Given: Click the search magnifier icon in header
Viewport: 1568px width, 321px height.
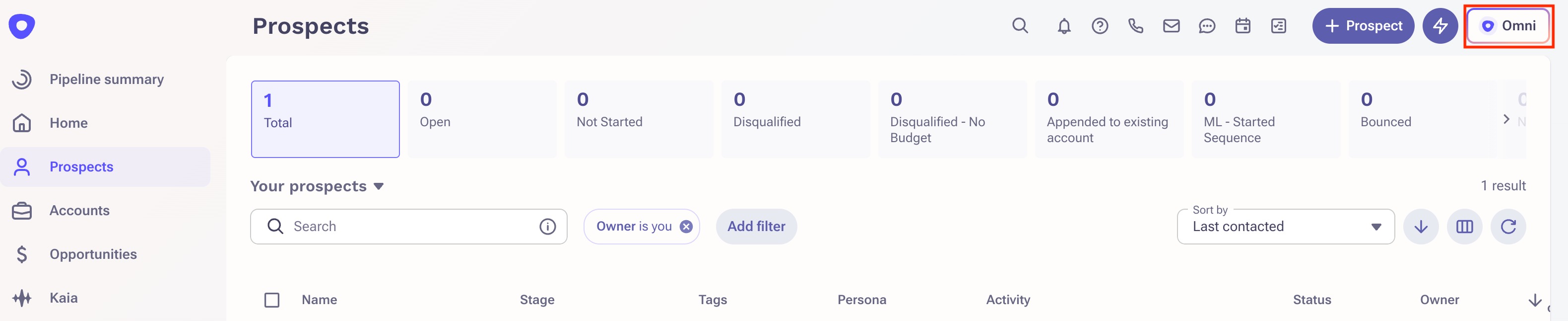Looking at the screenshot, I should pyautogui.click(x=1020, y=25).
